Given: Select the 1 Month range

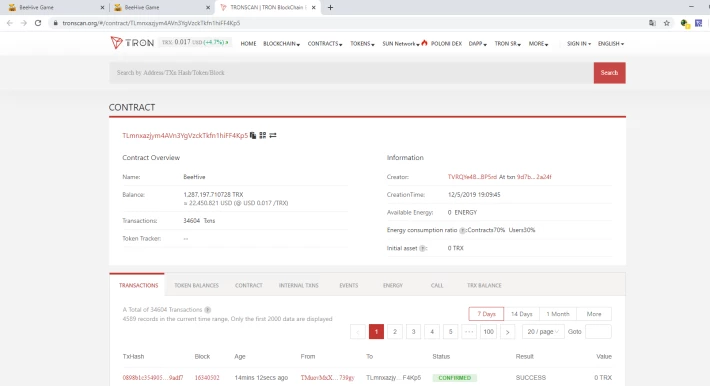Looking at the screenshot, I should tap(558, 314).
